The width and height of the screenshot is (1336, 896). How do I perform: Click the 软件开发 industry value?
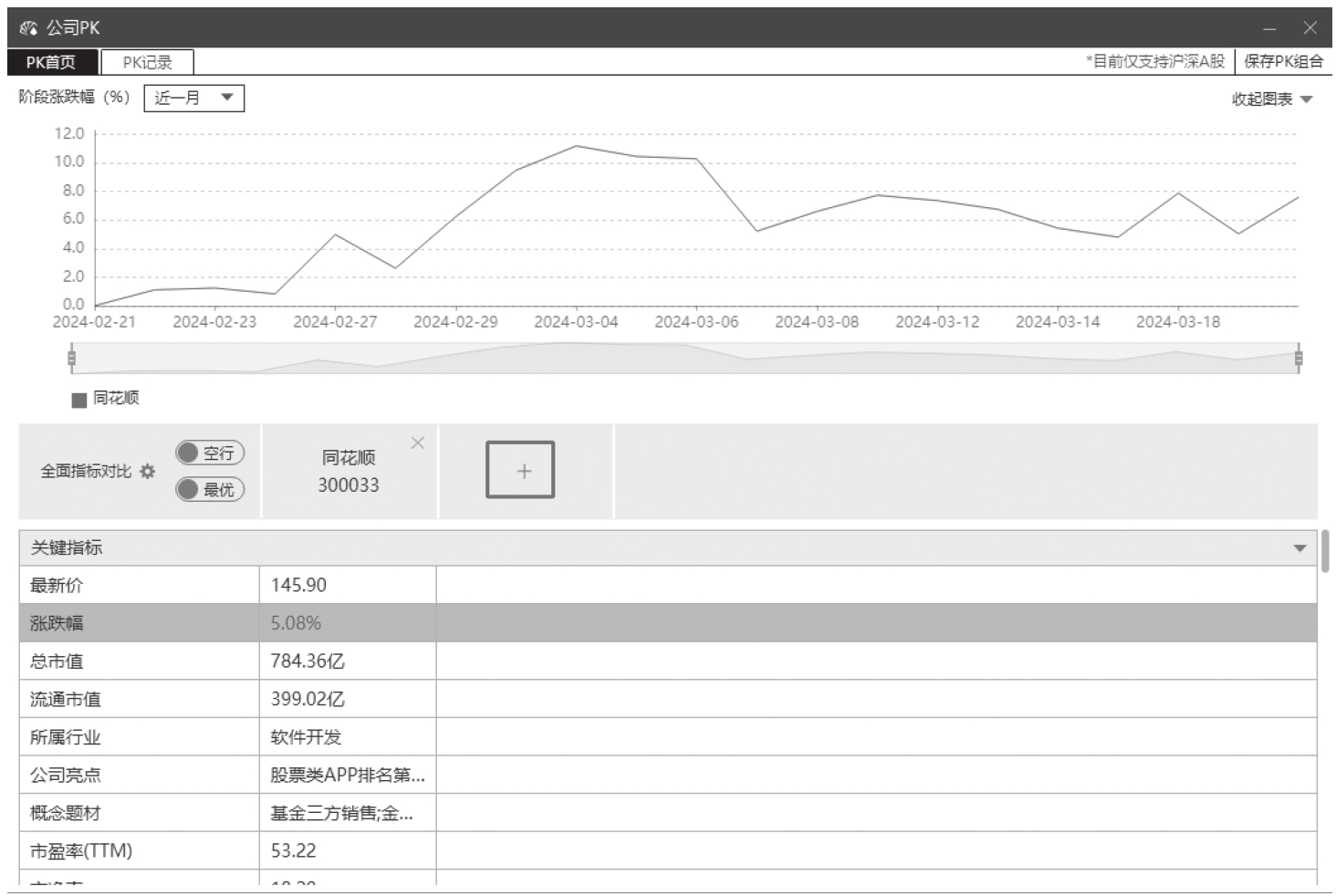point(306,737)
